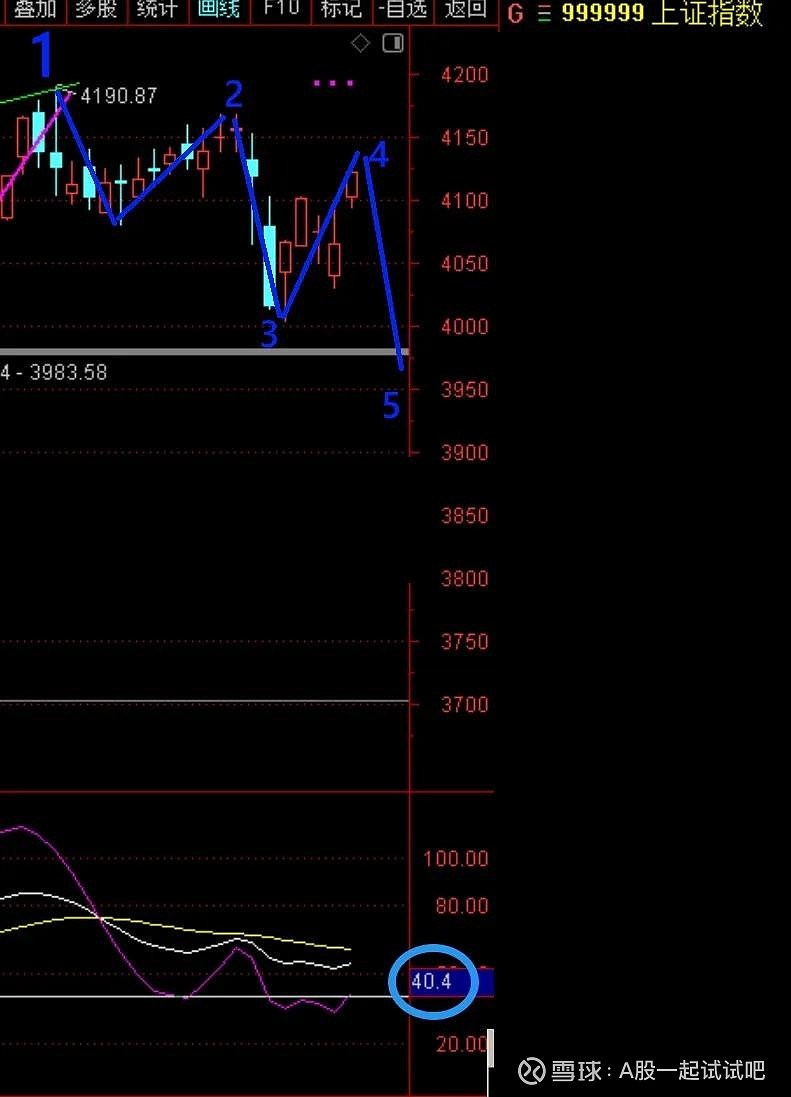Click the 80.00 indicator axis label
This screenshot has width=791, height=1097.
pyautogui.click(x=462, y=906)
